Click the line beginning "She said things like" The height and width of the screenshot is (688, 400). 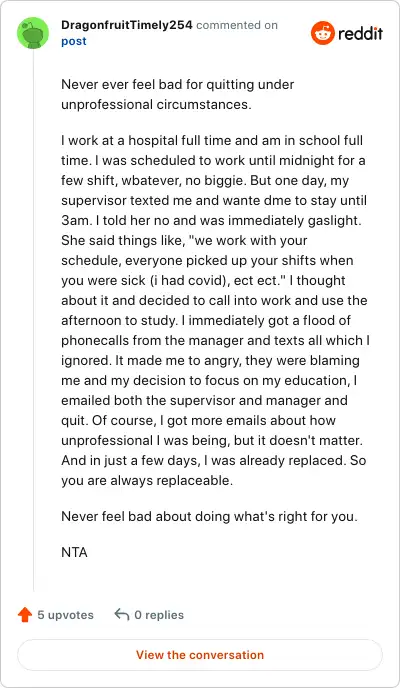[x=184, y=240]
